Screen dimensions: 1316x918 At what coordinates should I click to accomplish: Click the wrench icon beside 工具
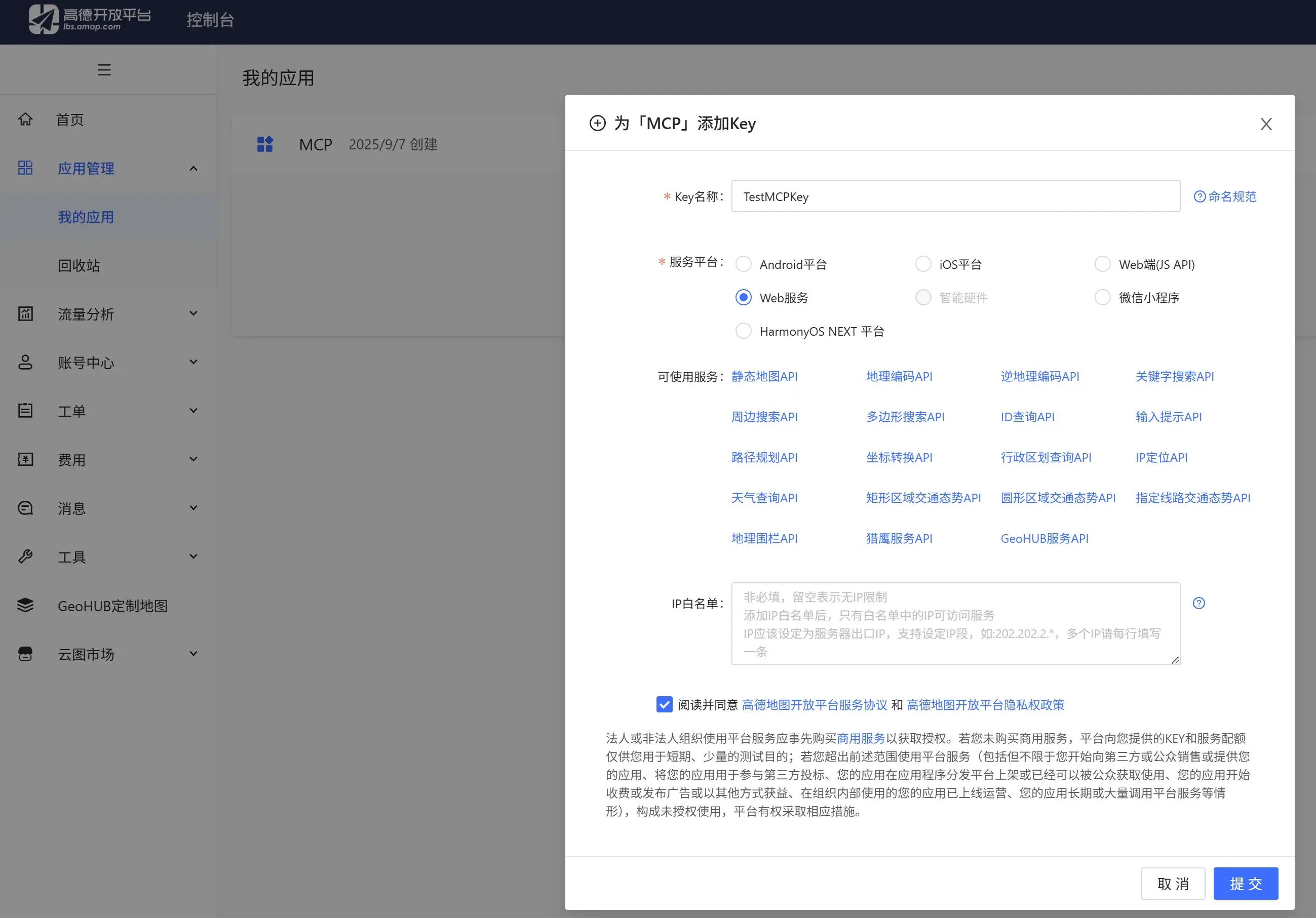pos(25,556)
